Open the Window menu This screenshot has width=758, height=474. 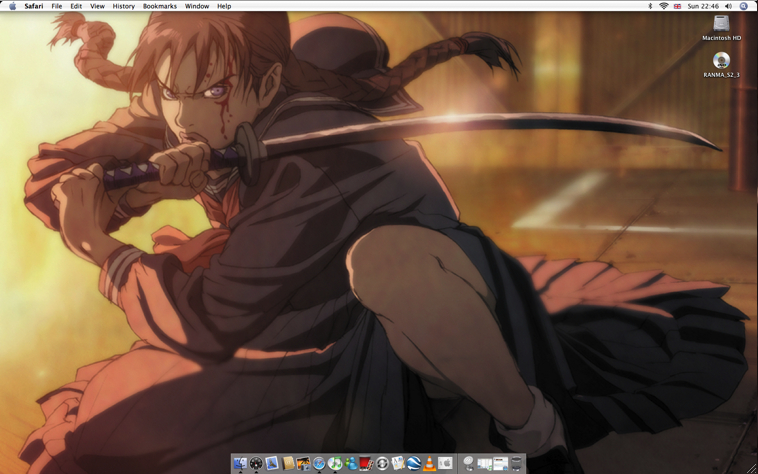click(x=197, y=6)
